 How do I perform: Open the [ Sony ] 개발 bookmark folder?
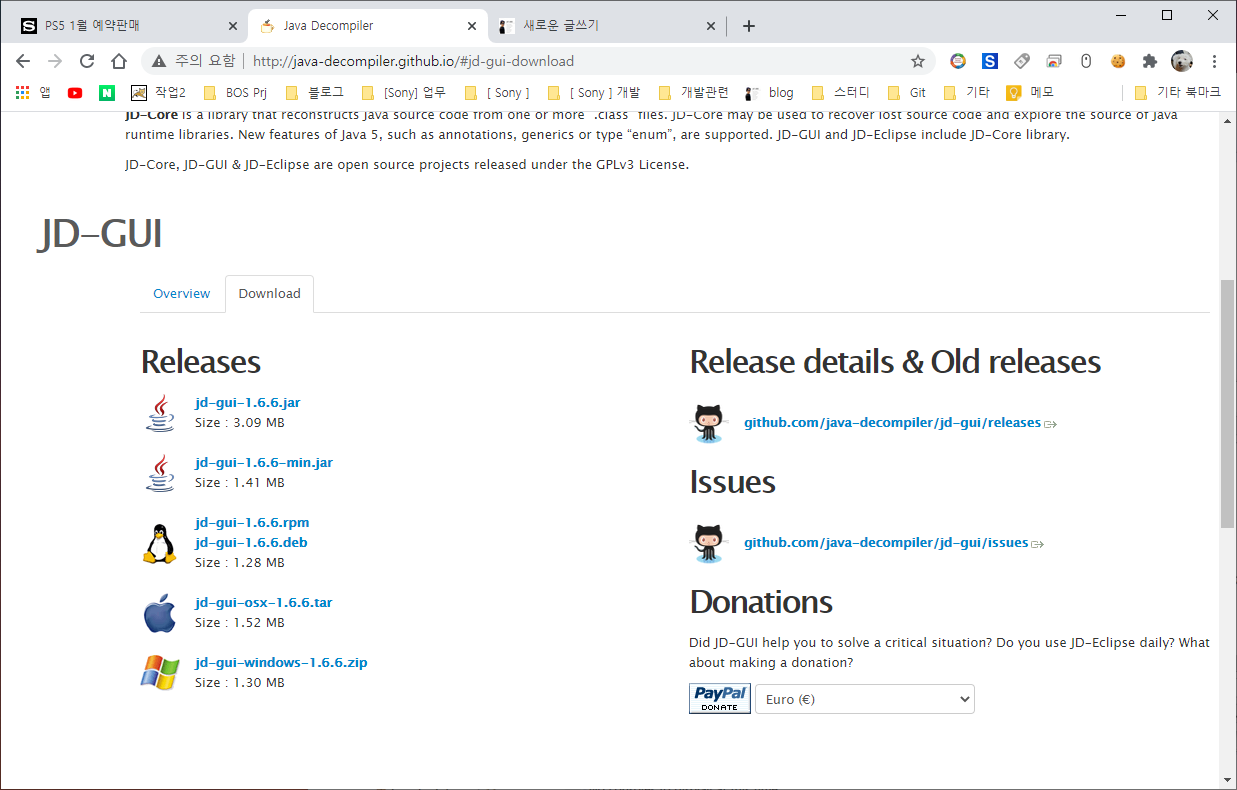[x=592, y=93]
